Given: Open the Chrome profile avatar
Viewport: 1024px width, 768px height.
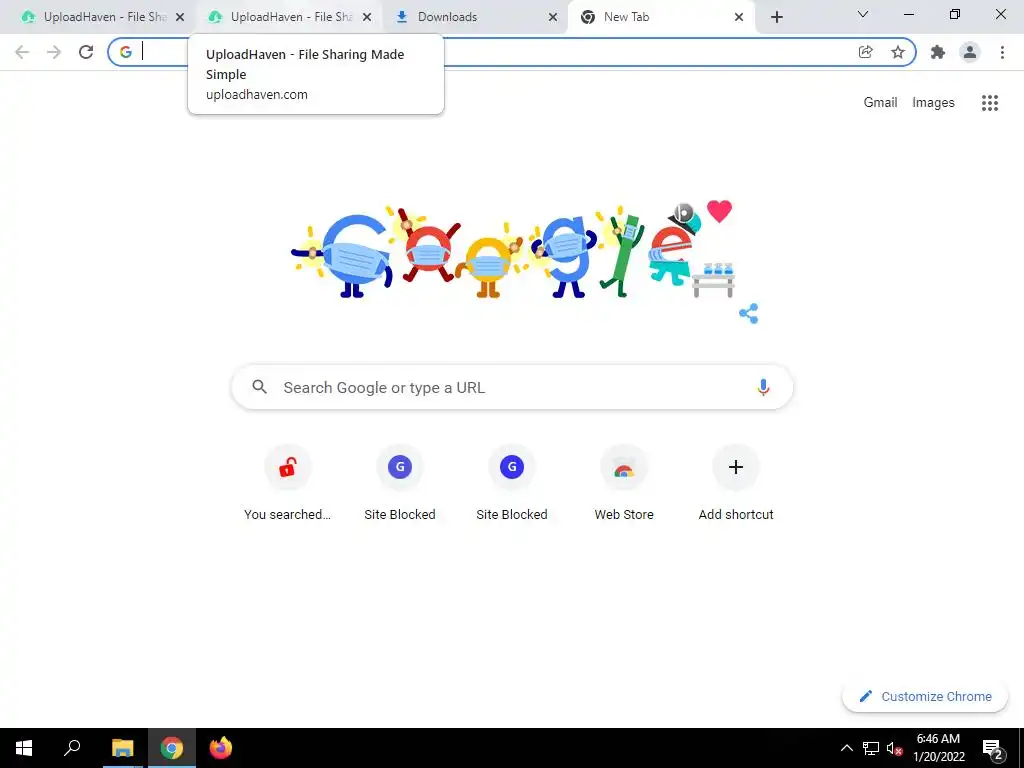Looking at the screenshot, I should (970, 52).
